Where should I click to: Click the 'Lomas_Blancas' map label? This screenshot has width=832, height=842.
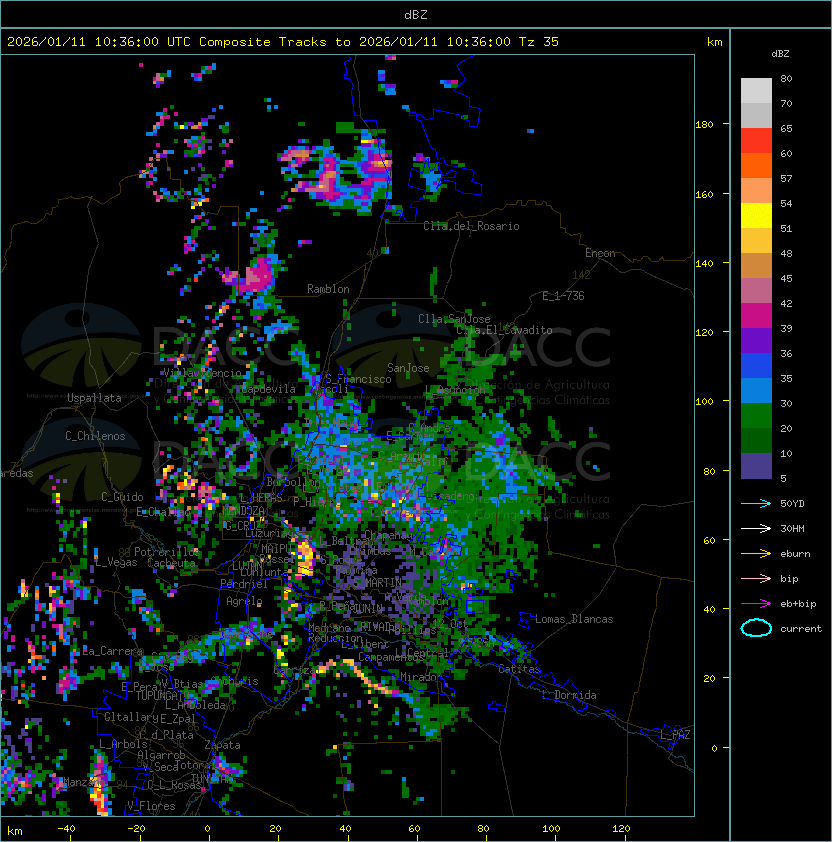tap(574, 619)
